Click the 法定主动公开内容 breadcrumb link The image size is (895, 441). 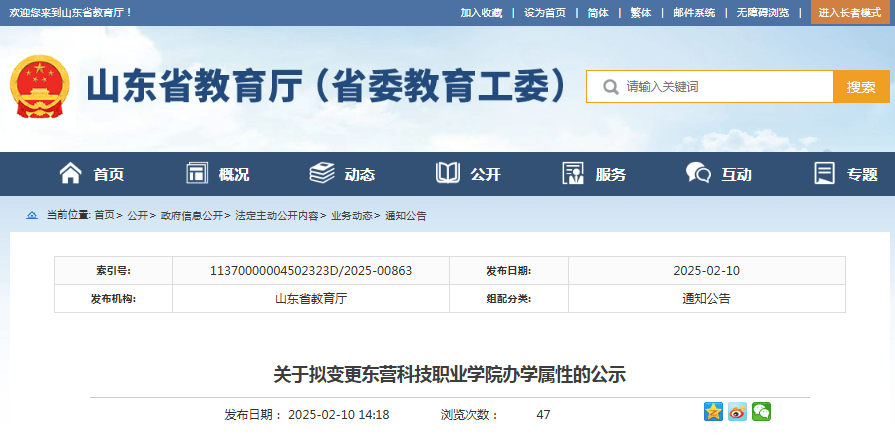coord(277,216)
